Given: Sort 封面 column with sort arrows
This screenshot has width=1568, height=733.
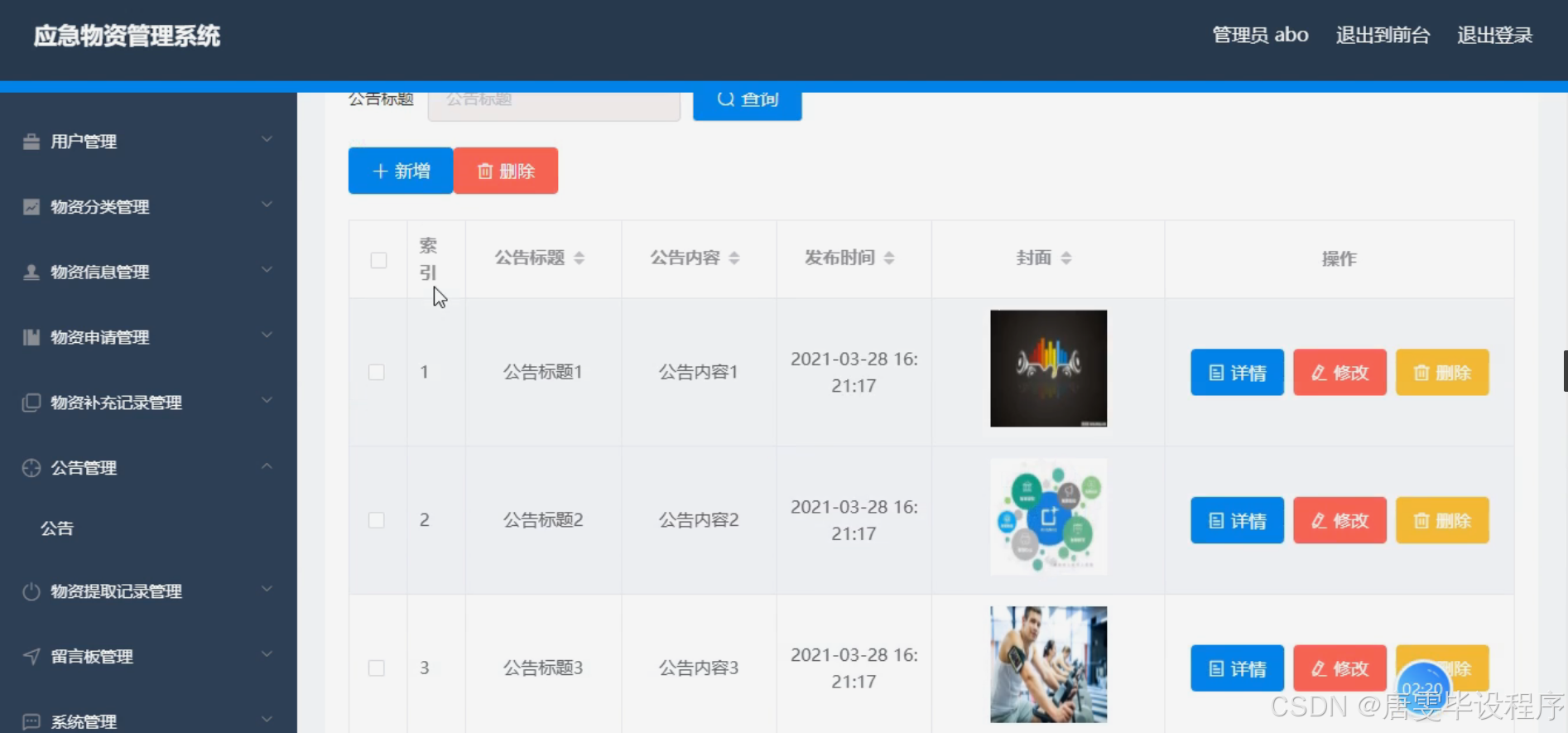Looking at the screenshot, I should (x=1066, y=258).
